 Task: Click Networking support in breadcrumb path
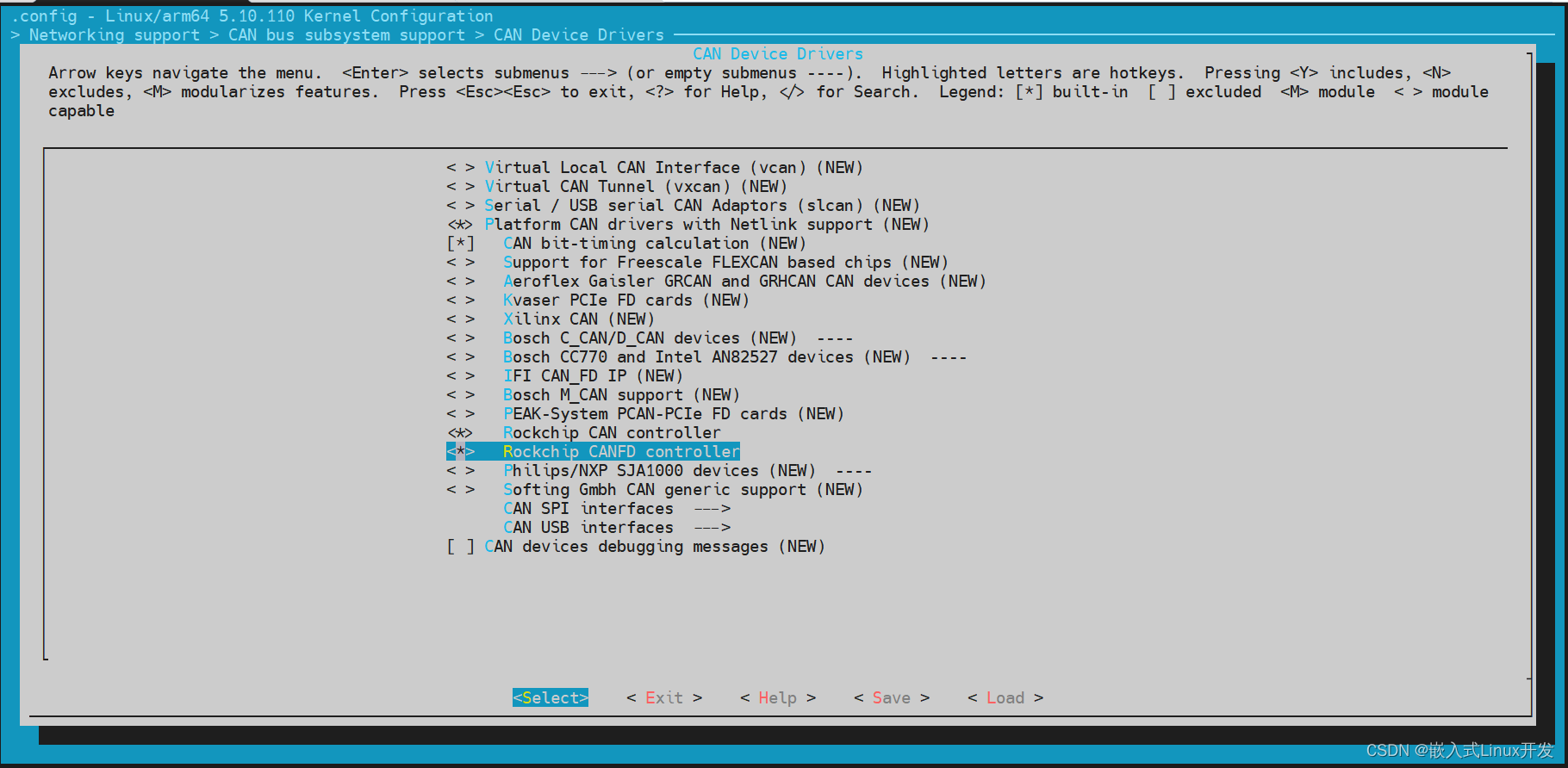pyautogui.click(x=115, y=35)
